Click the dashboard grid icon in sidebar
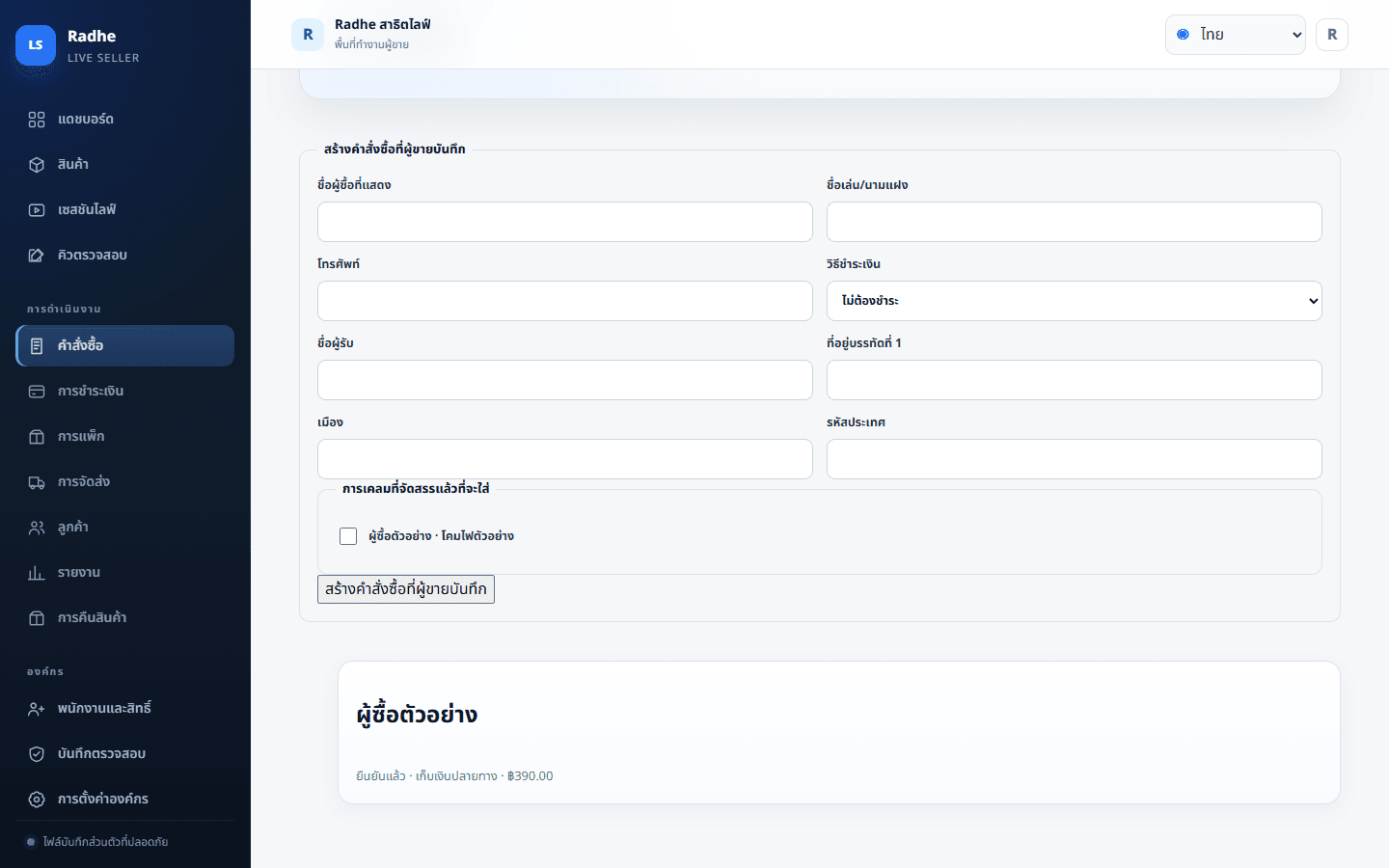This screenshot has width=1389, height=868. click(37, 120)
